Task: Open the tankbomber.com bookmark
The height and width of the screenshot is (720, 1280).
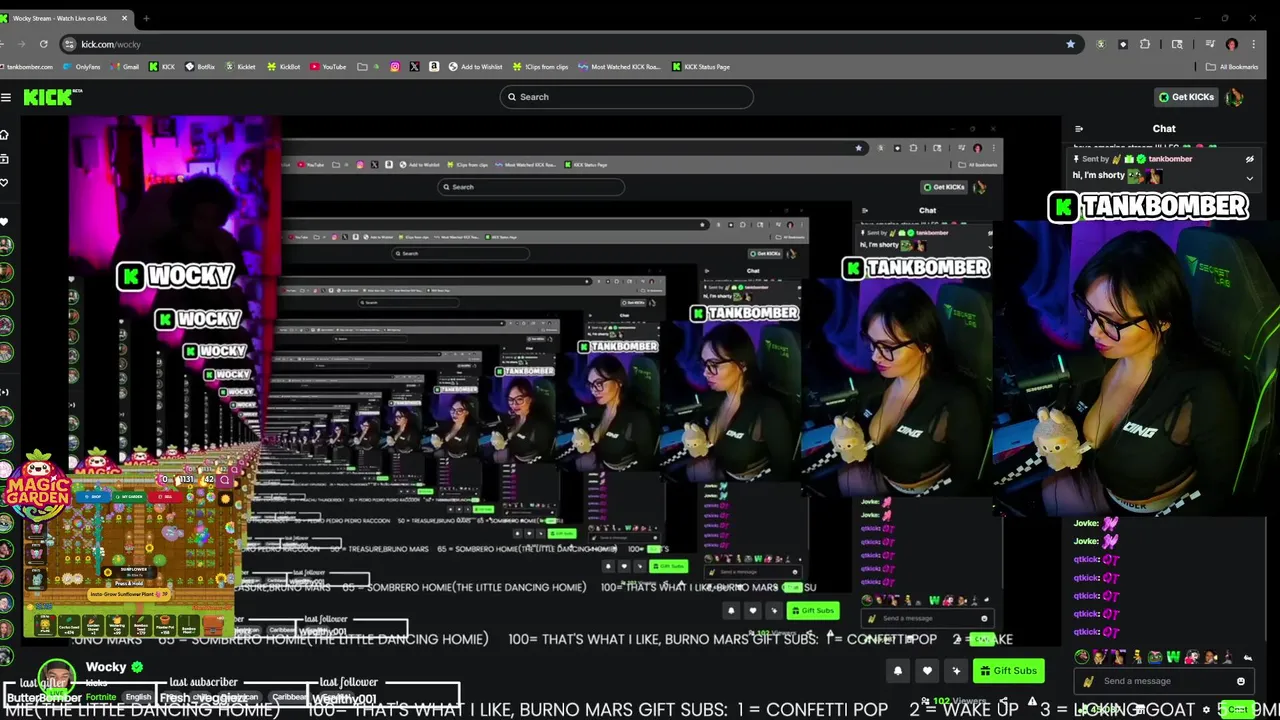Action: click(27, 67)
